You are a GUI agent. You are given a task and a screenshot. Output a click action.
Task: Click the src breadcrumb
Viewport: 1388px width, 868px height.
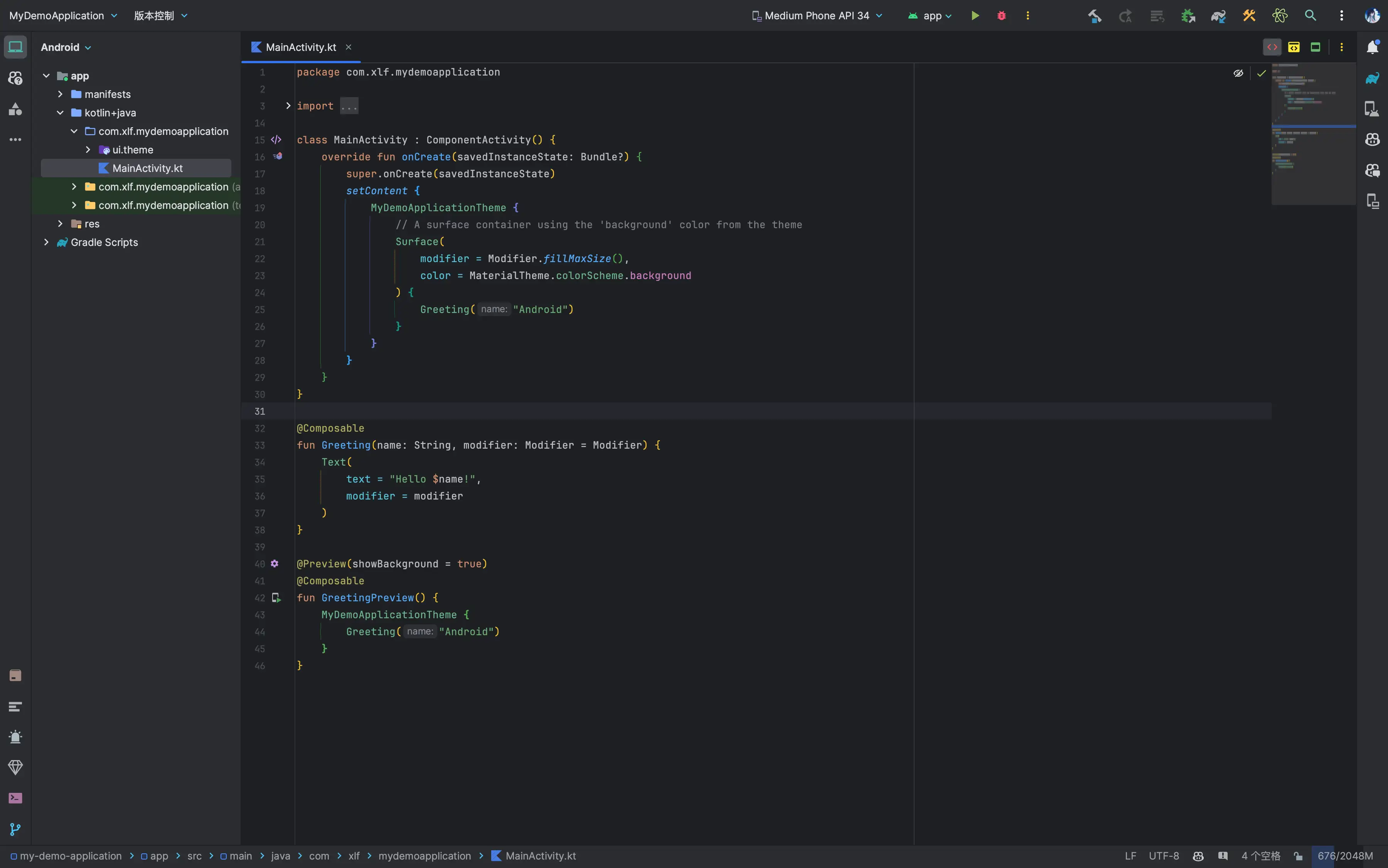194,856
